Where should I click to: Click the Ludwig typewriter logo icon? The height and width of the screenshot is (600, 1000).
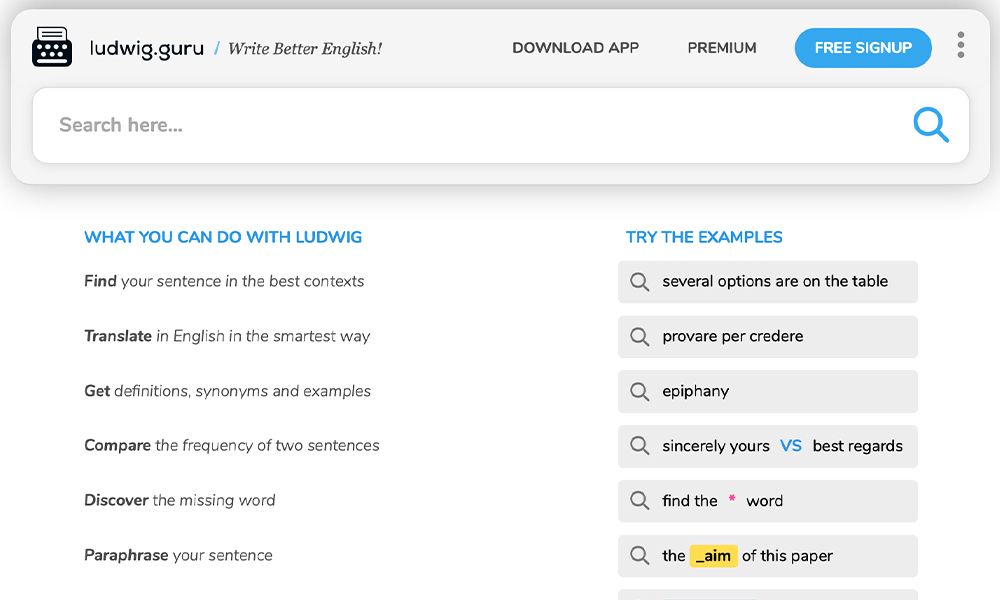(x=52, y=47)
